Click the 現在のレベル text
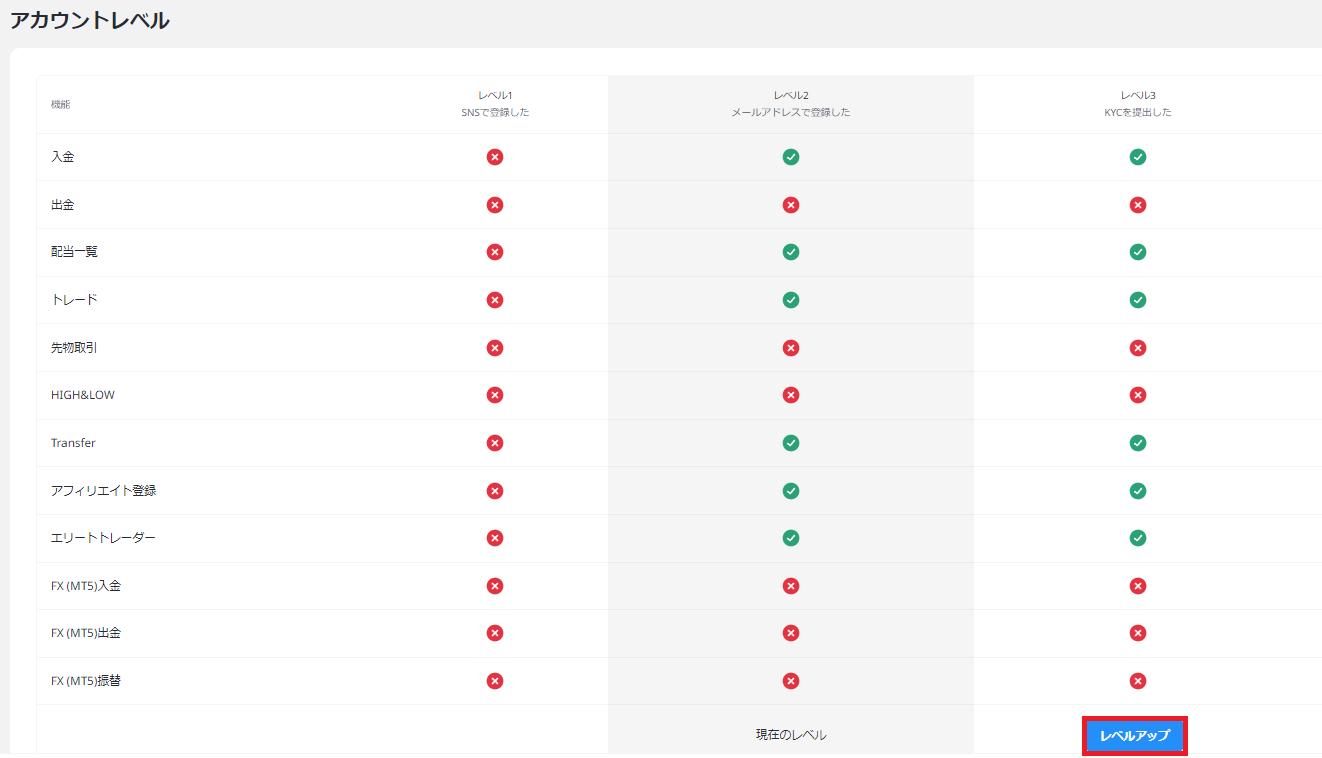1322x758 pixels. pyautogui.click(x=791, y=735)
